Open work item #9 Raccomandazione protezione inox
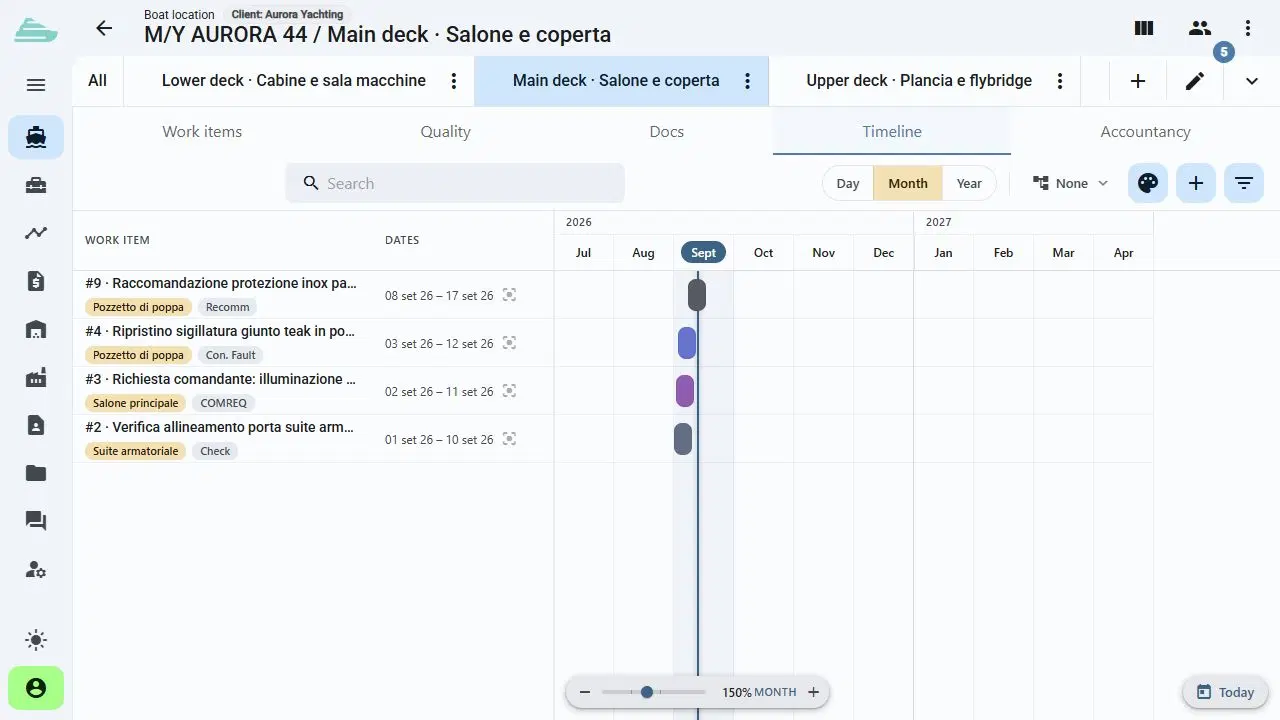Image resolution: width=1280 pixels, height=720 pixels. pos(221,283)
